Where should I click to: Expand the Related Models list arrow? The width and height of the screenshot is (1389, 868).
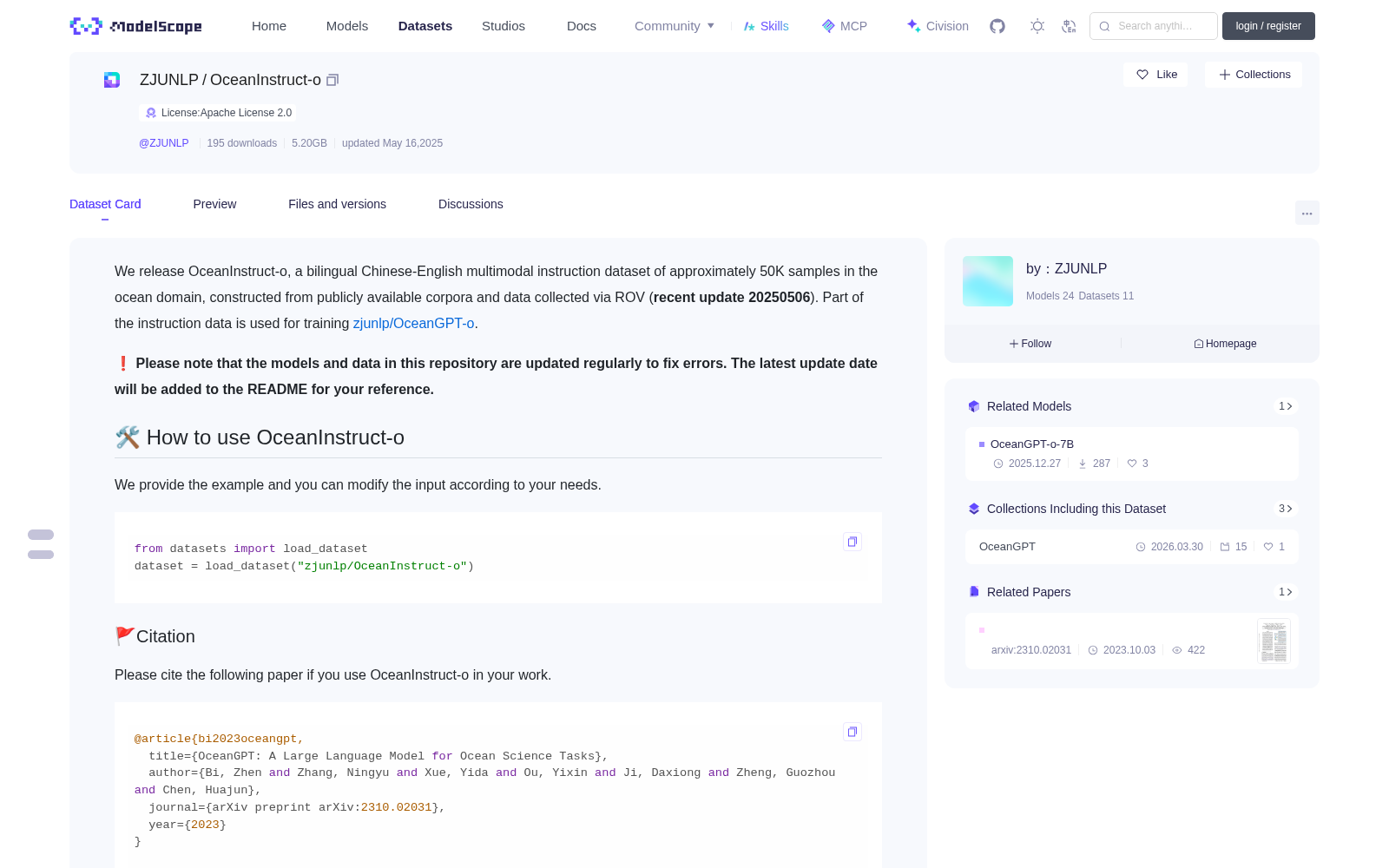[1286, 406]
